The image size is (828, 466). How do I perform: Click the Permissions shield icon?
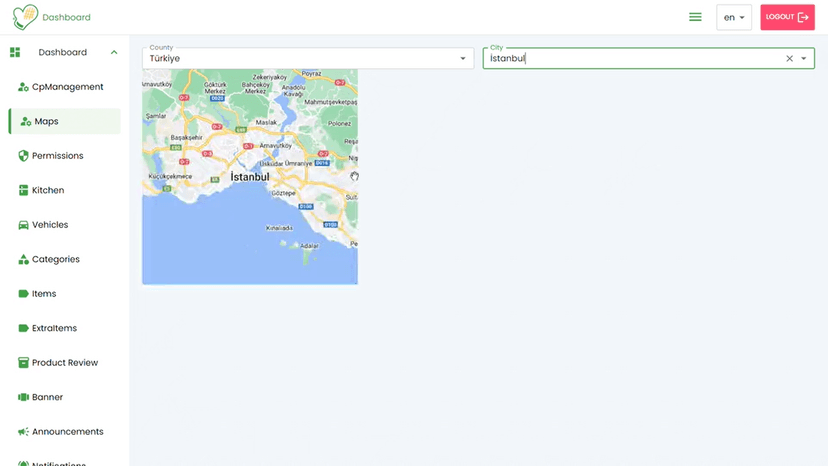tap(23, 156)
